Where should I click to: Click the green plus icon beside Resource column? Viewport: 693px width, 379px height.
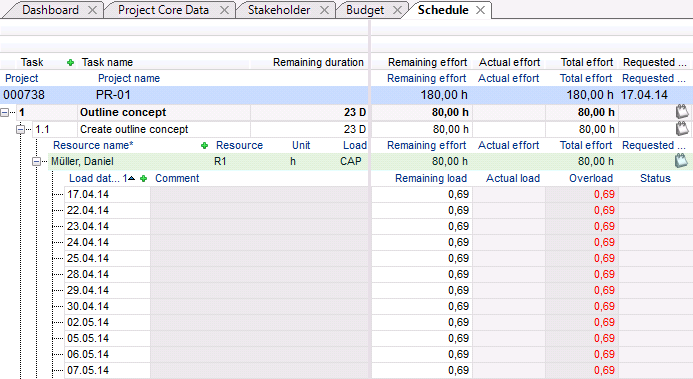[204, 145]
